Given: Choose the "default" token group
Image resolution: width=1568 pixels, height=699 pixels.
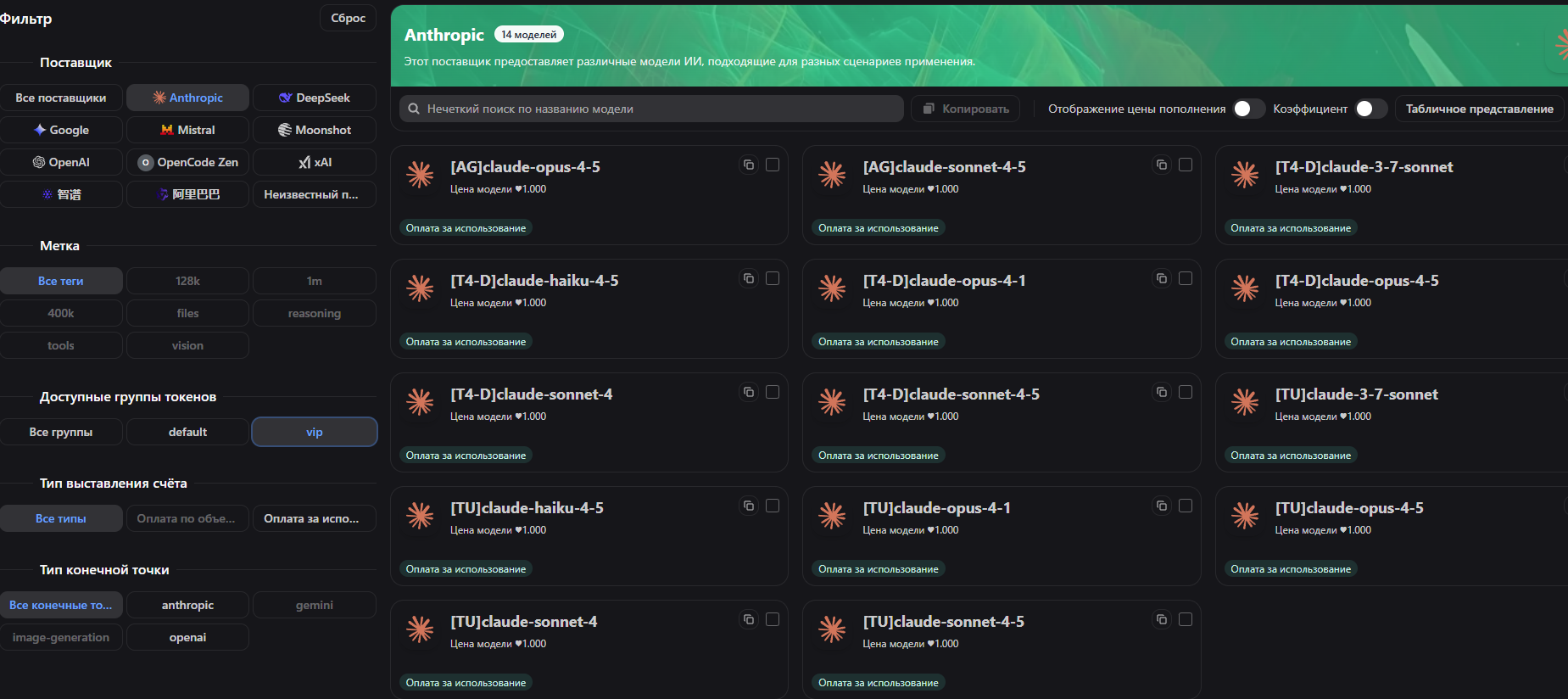Looking at the screenshot, I should [x=187, y=432].
